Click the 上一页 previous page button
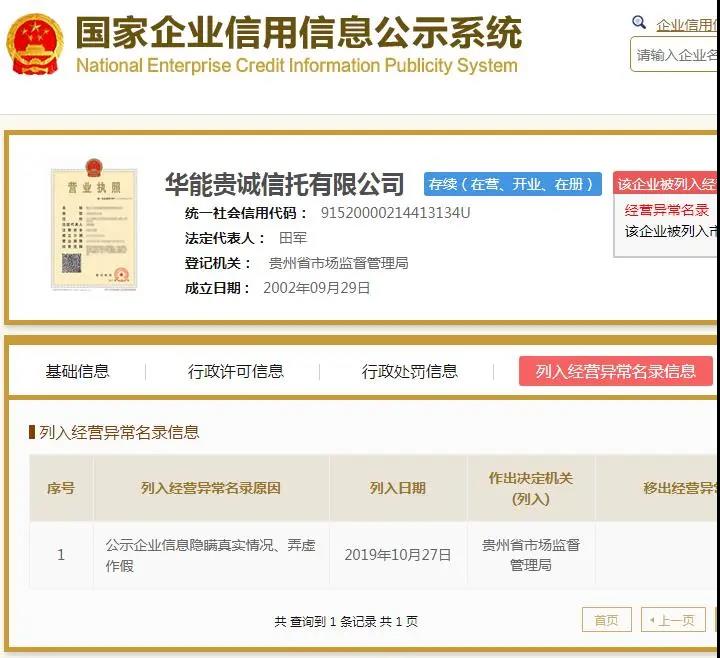720x658 pixels. coord(675,620)
